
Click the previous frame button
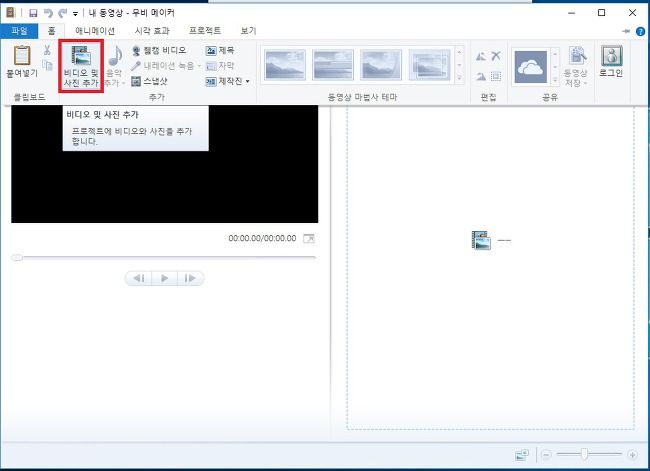tap(139, 278)
